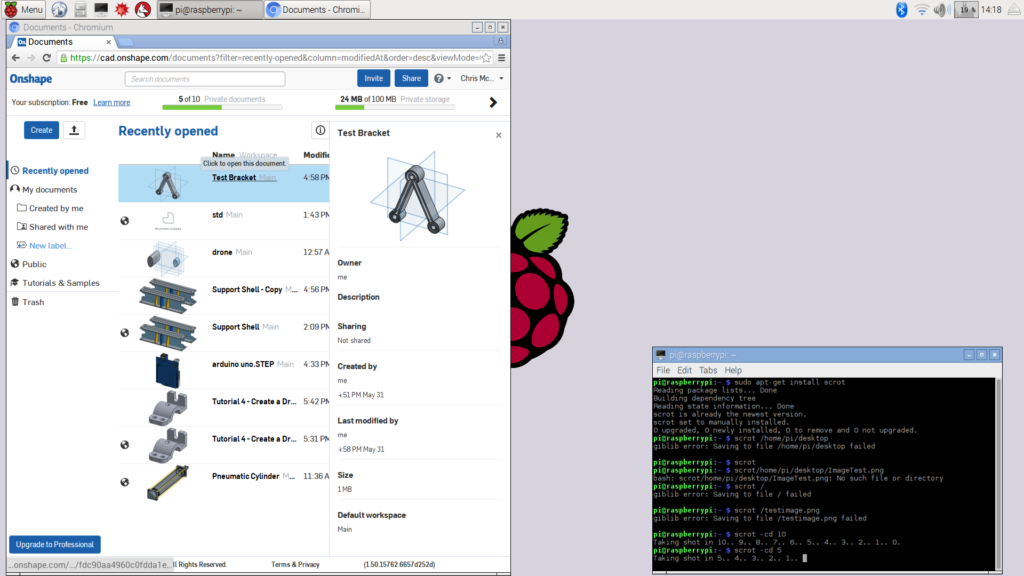1024x576 pixels.
Task: Open Wolfram icon in taskbar
Action: 143,9
